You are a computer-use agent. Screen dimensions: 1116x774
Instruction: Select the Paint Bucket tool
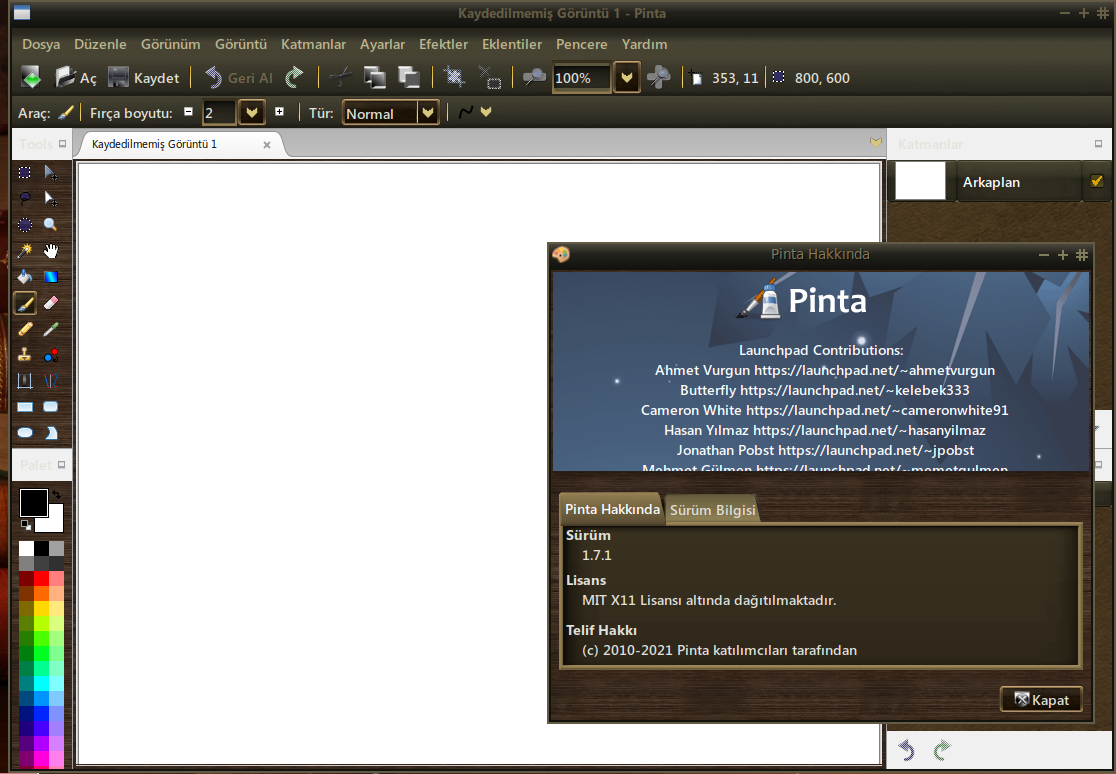(24, 277)
